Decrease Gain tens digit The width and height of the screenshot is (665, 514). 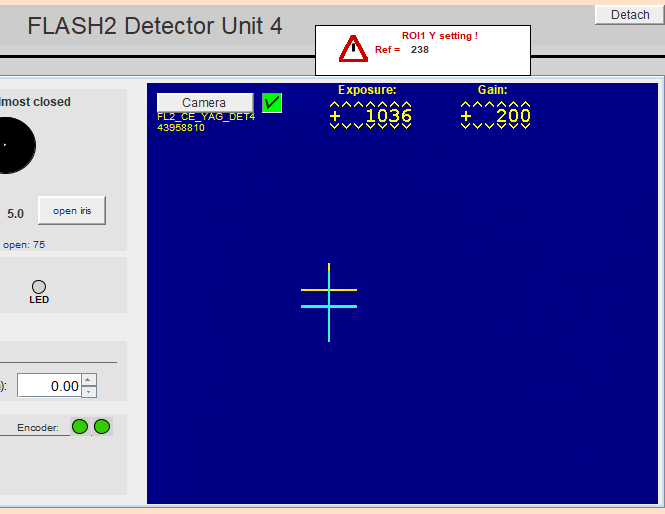tap(514, 126)
